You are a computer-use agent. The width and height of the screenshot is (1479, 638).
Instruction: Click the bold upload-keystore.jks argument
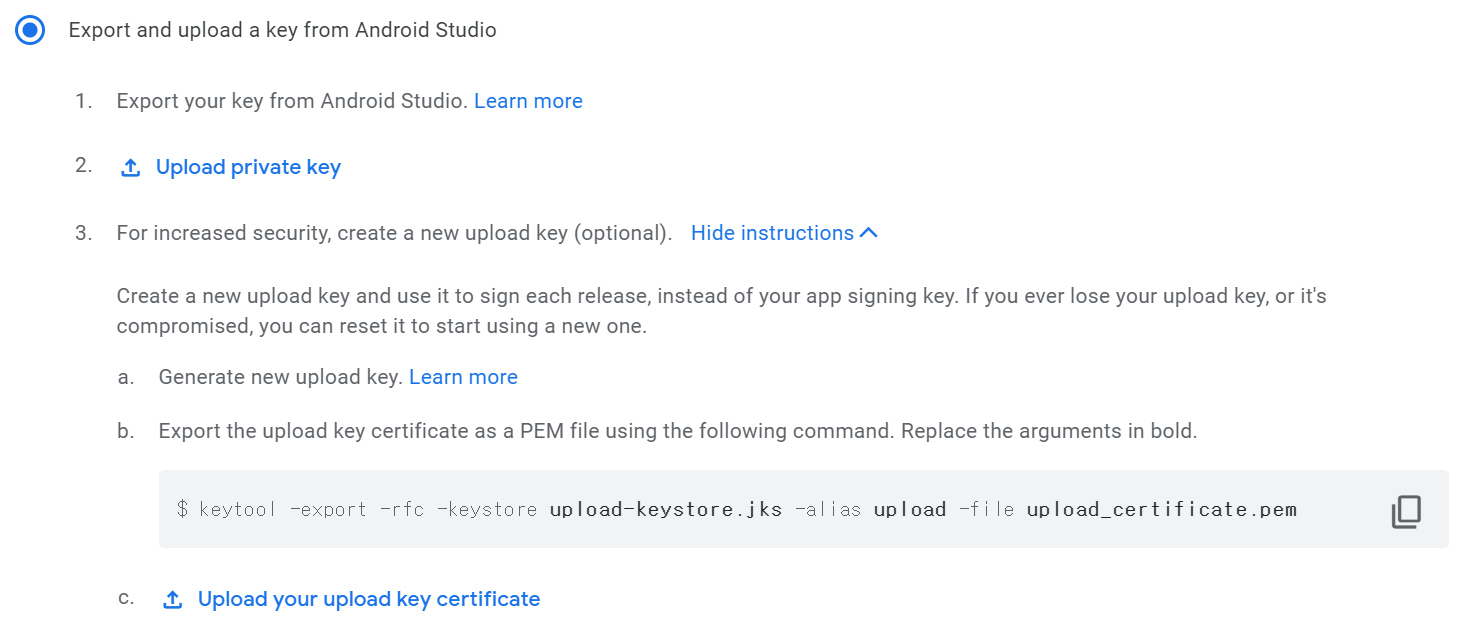(666, 509)
